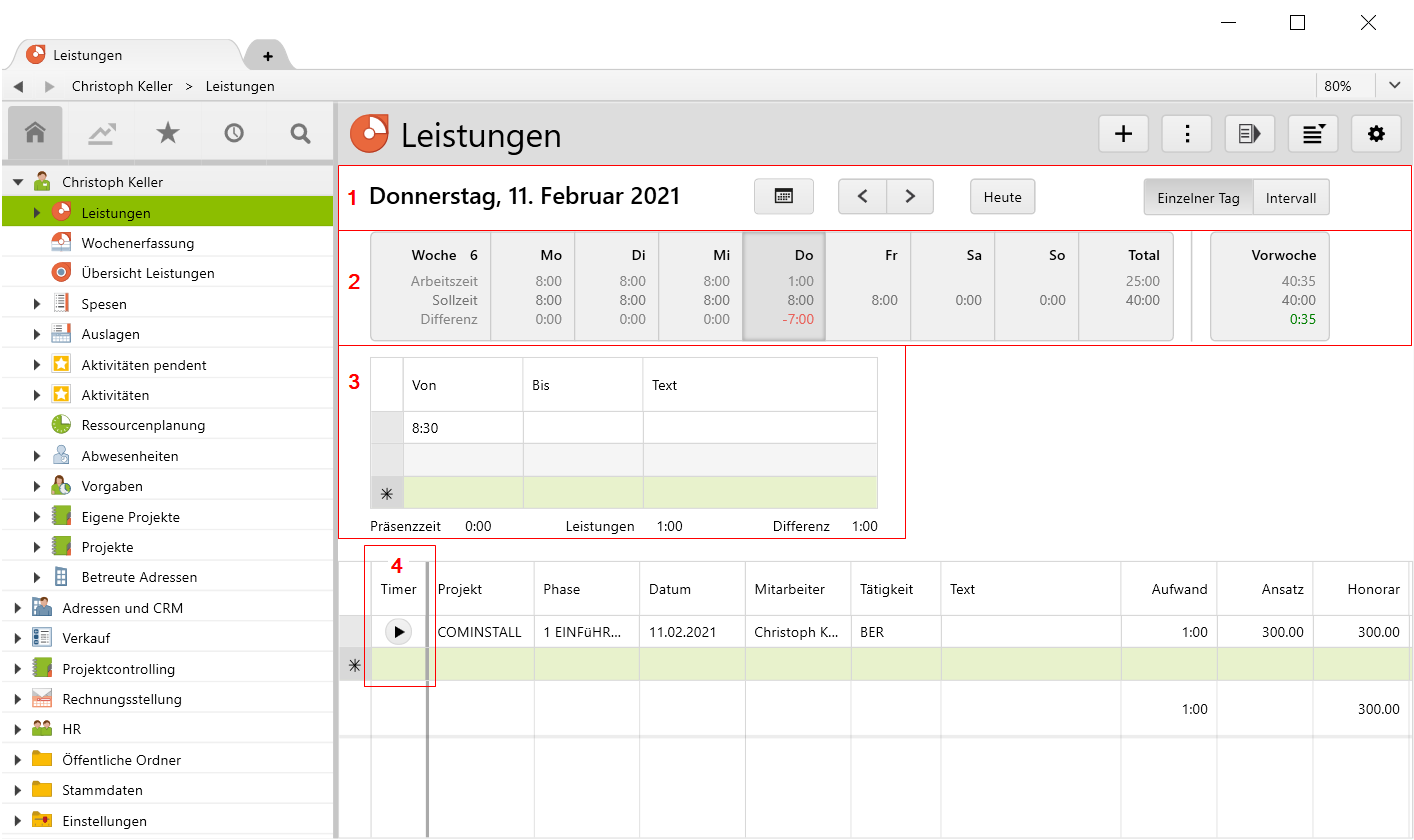Open the recent history clock icon
This screenshot has height=840, width=1414.
tap(234, 133)
